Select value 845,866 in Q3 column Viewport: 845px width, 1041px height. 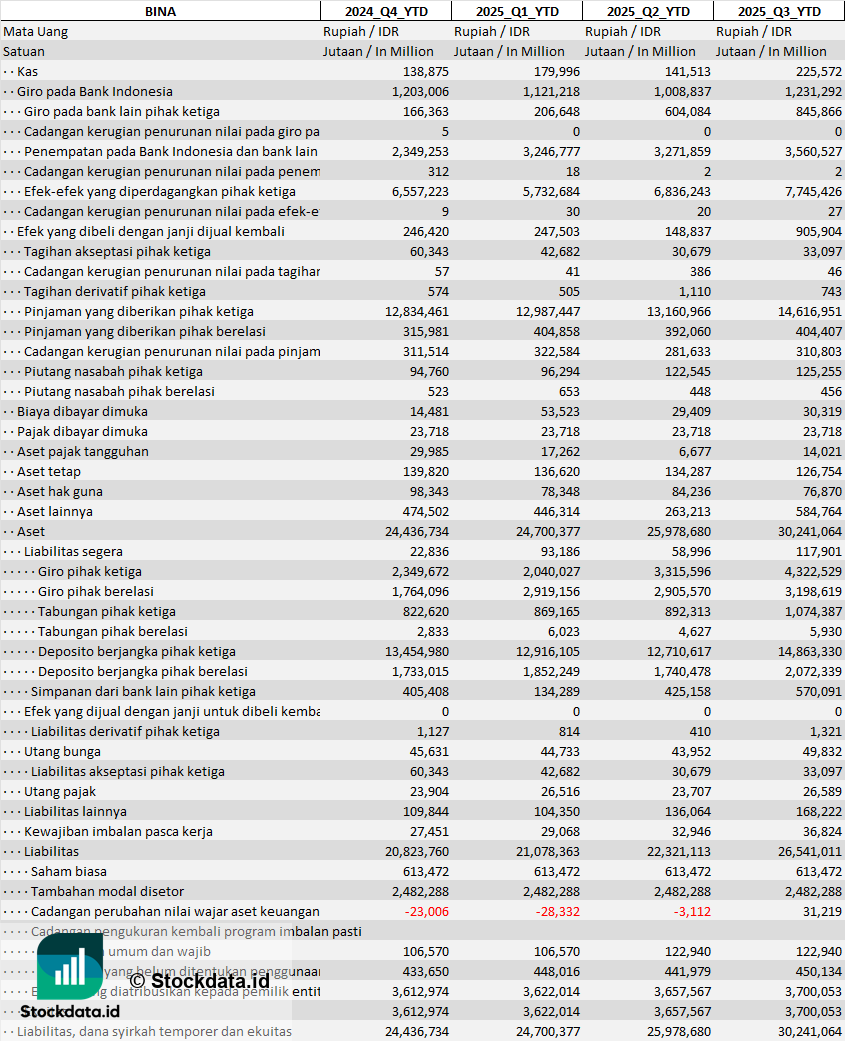click(x=819, y=112)
